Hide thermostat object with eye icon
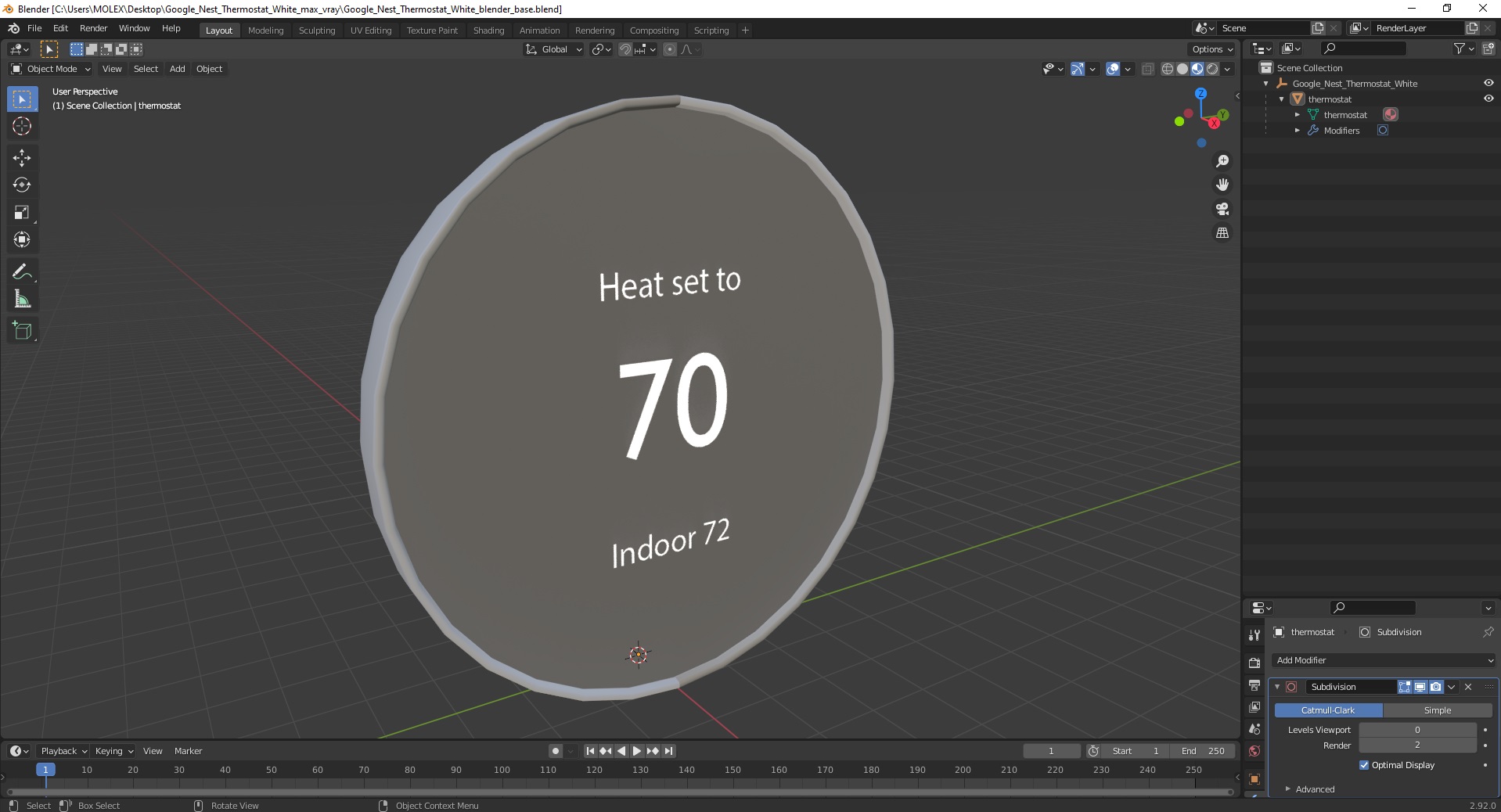The image size is (1501, 812). click(1488, 99)
